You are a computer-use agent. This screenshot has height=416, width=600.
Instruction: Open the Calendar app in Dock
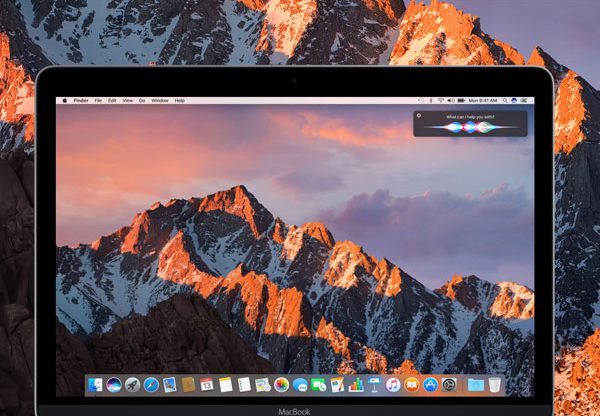(x=207, y=385)
